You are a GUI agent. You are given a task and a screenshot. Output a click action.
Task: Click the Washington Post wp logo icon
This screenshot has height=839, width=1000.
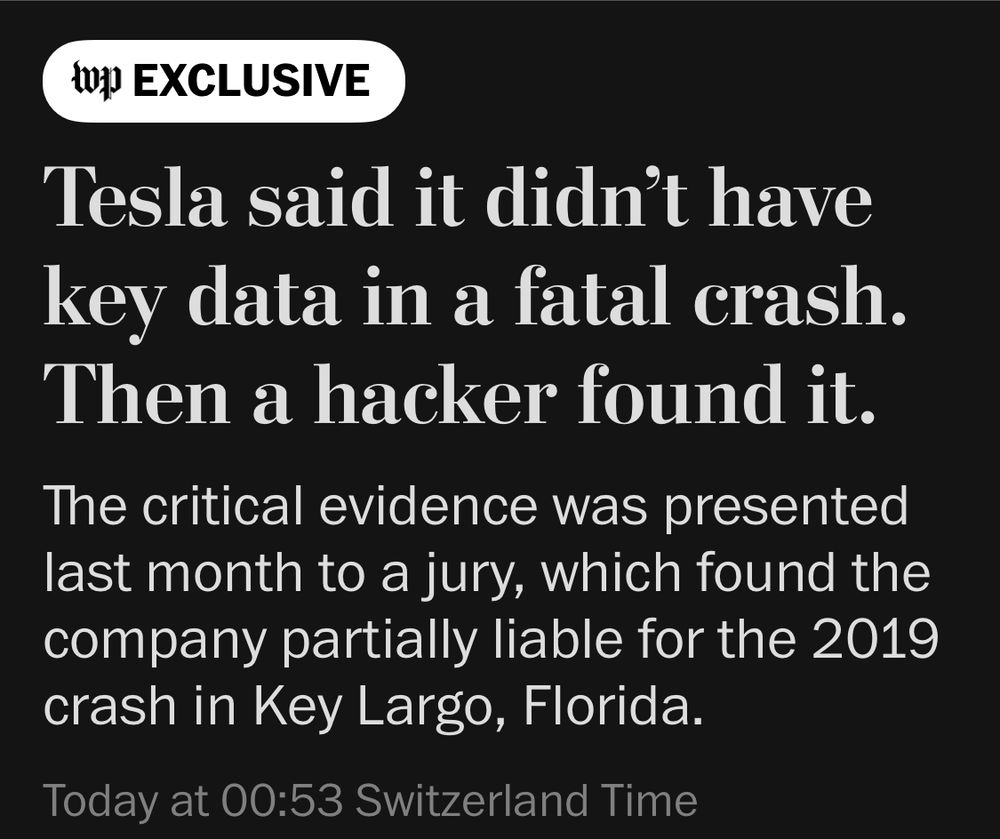(96, 81)
